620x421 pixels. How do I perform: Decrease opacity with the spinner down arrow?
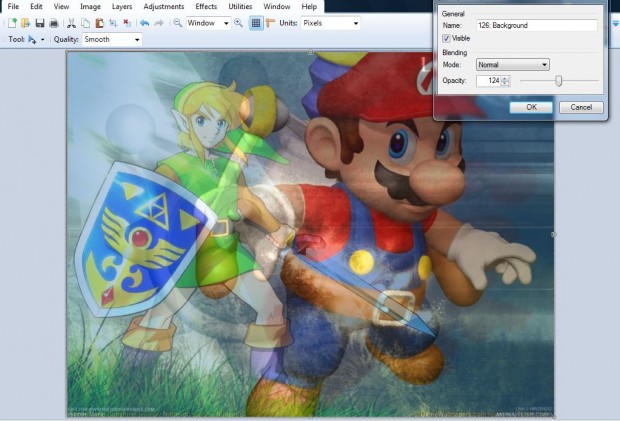505,83
